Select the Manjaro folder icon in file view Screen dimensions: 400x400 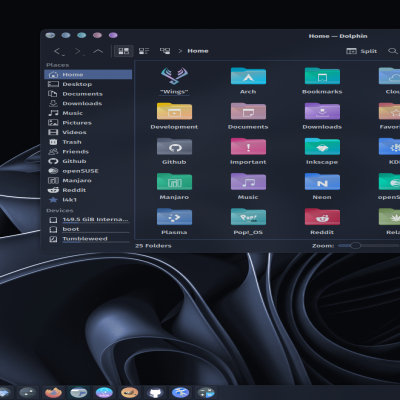coord(174,182)
